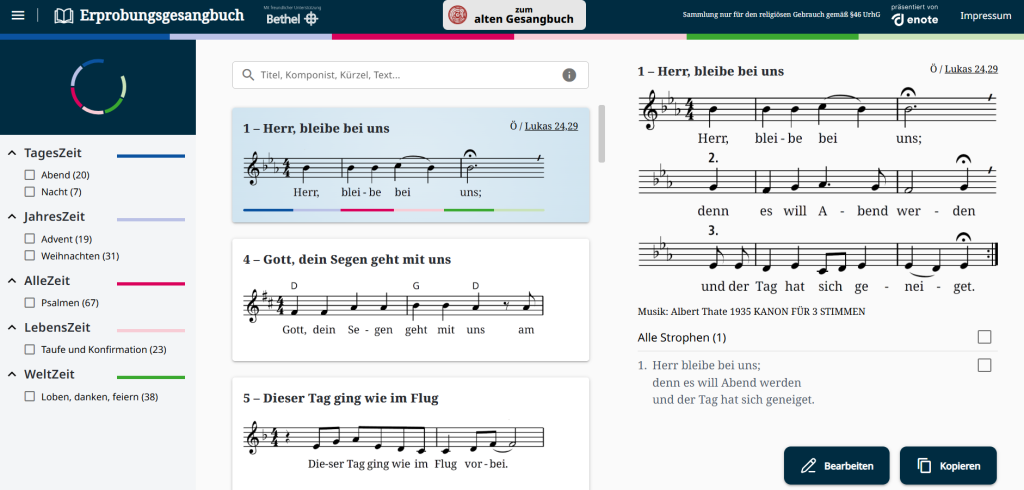
Task: Collapse the JahresZeit category
Action: [12, 217]
